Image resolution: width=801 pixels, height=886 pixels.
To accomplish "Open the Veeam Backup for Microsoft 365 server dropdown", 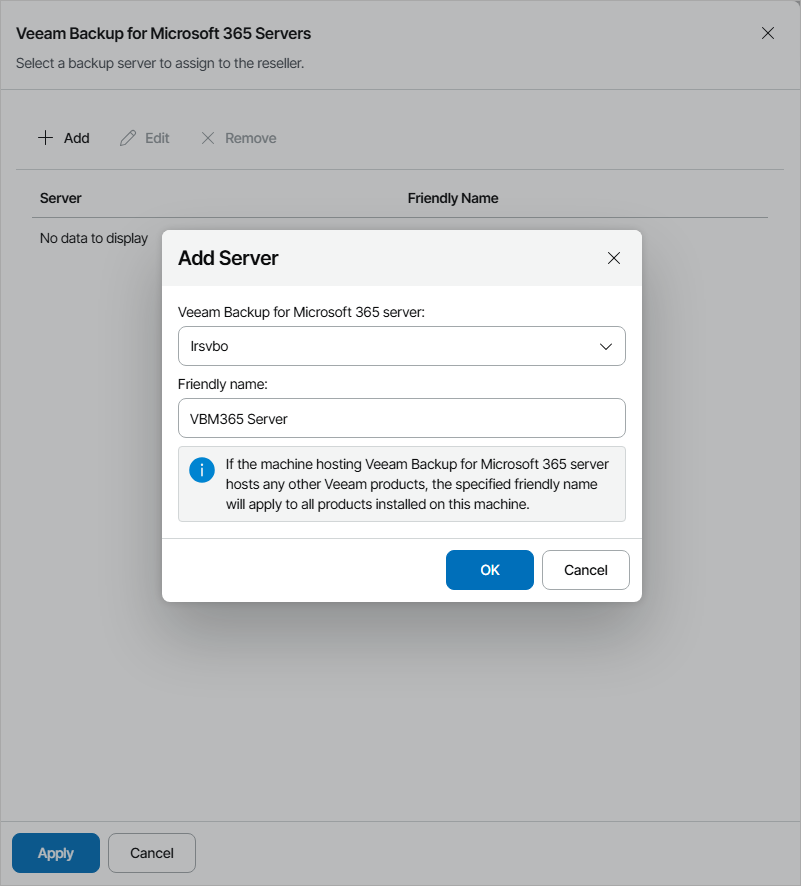I will coord(401,346).
